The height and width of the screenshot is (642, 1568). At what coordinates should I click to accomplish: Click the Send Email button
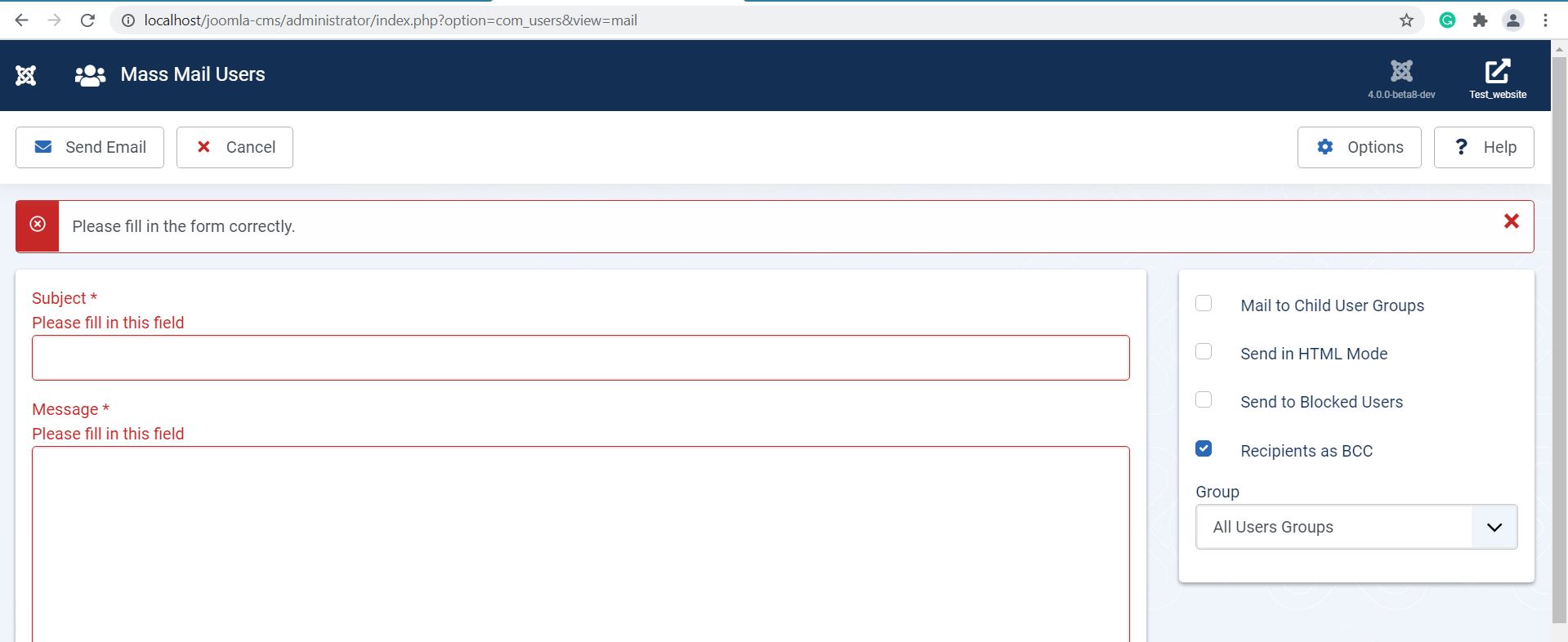[x=90, y=147]
